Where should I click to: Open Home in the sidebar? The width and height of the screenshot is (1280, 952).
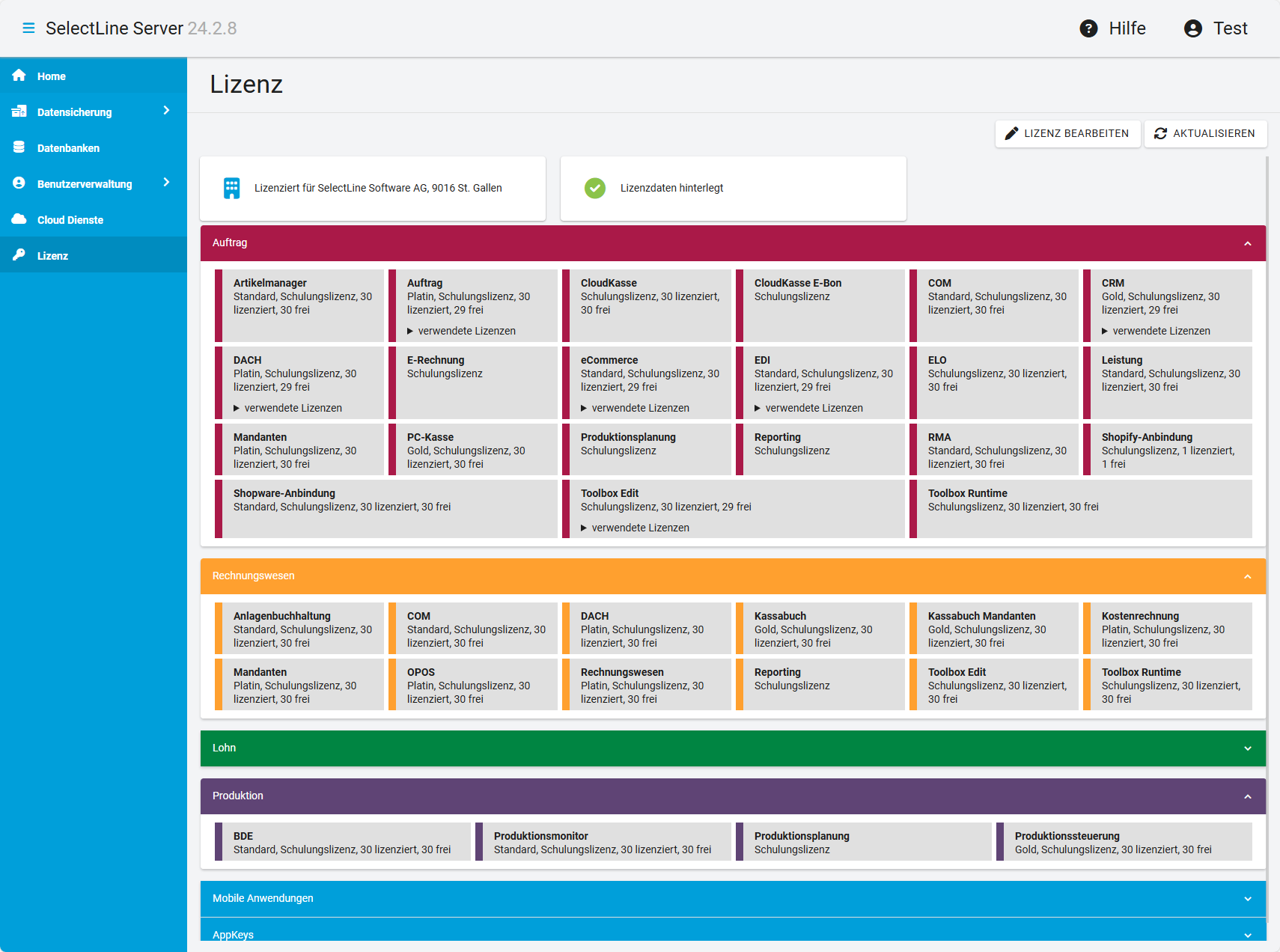94,76
